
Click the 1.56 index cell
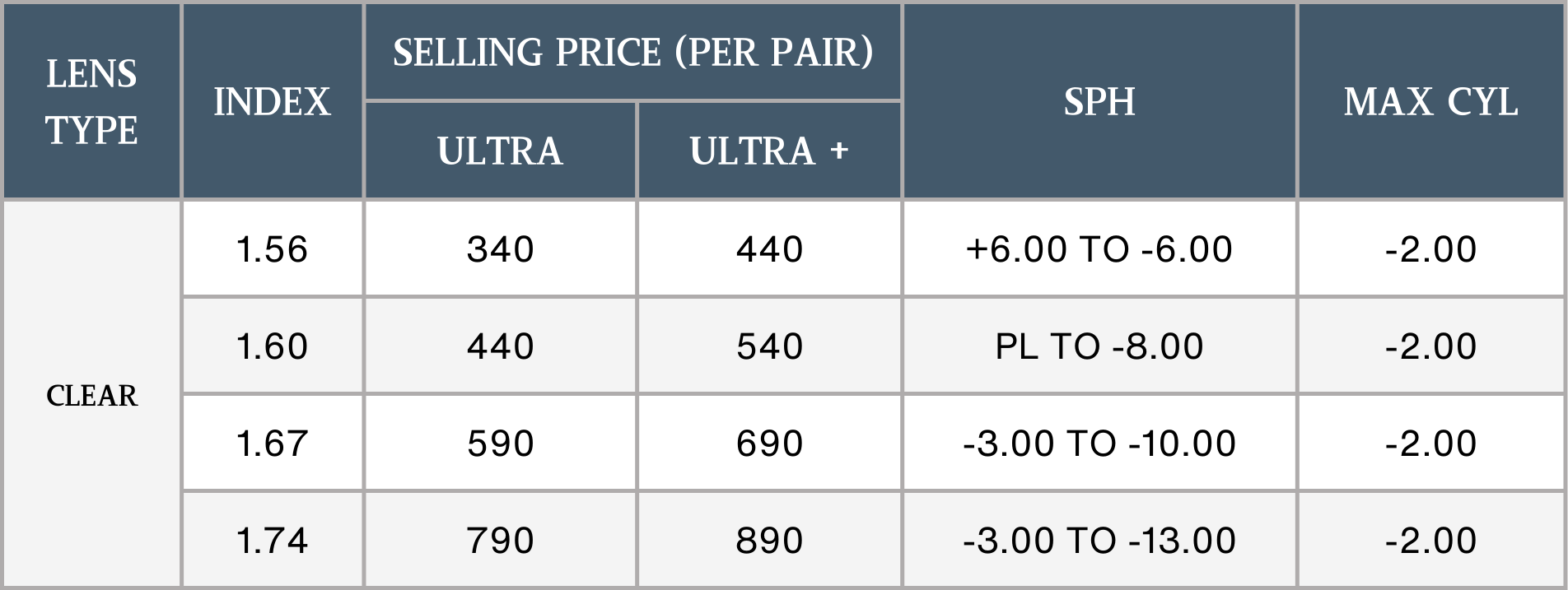(x=272, y=249)
